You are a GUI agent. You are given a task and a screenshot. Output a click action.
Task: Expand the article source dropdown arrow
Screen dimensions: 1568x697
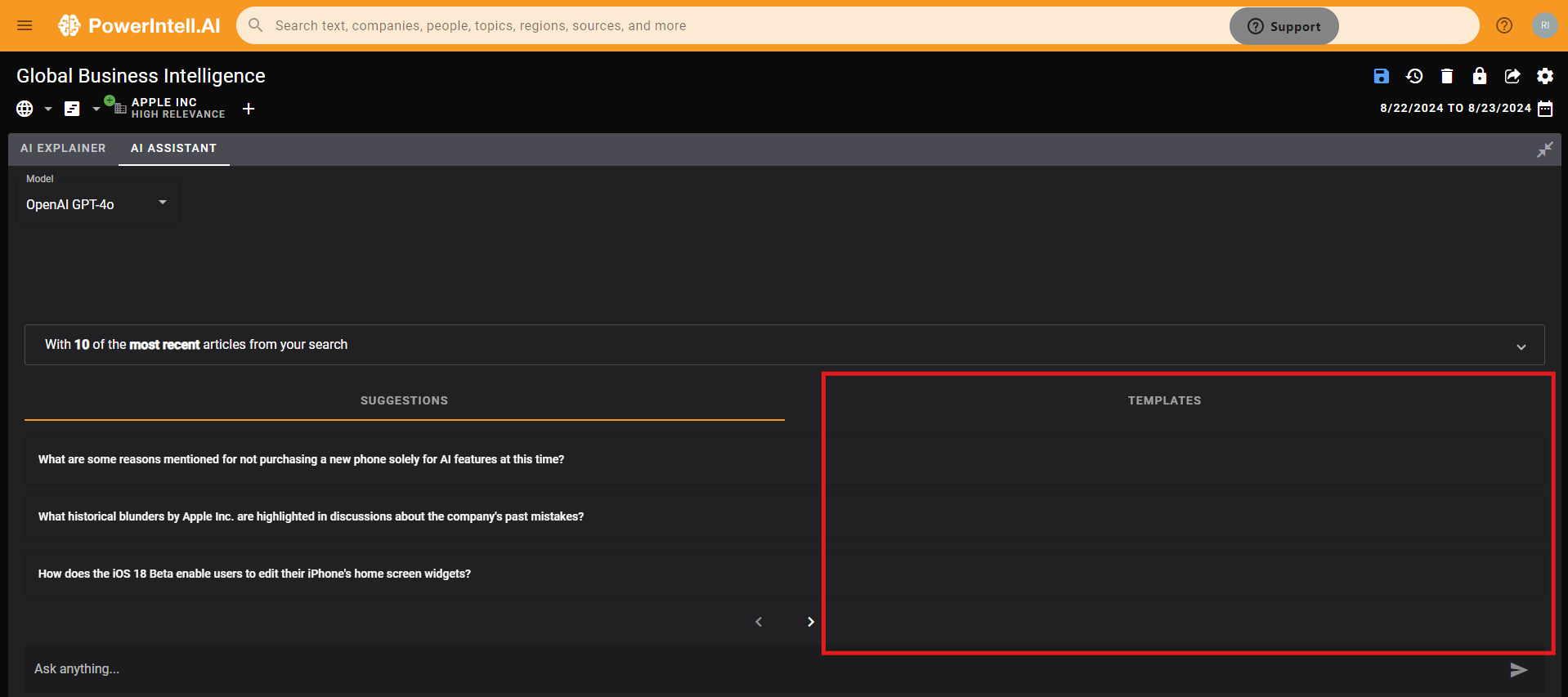tap(96, 109)
